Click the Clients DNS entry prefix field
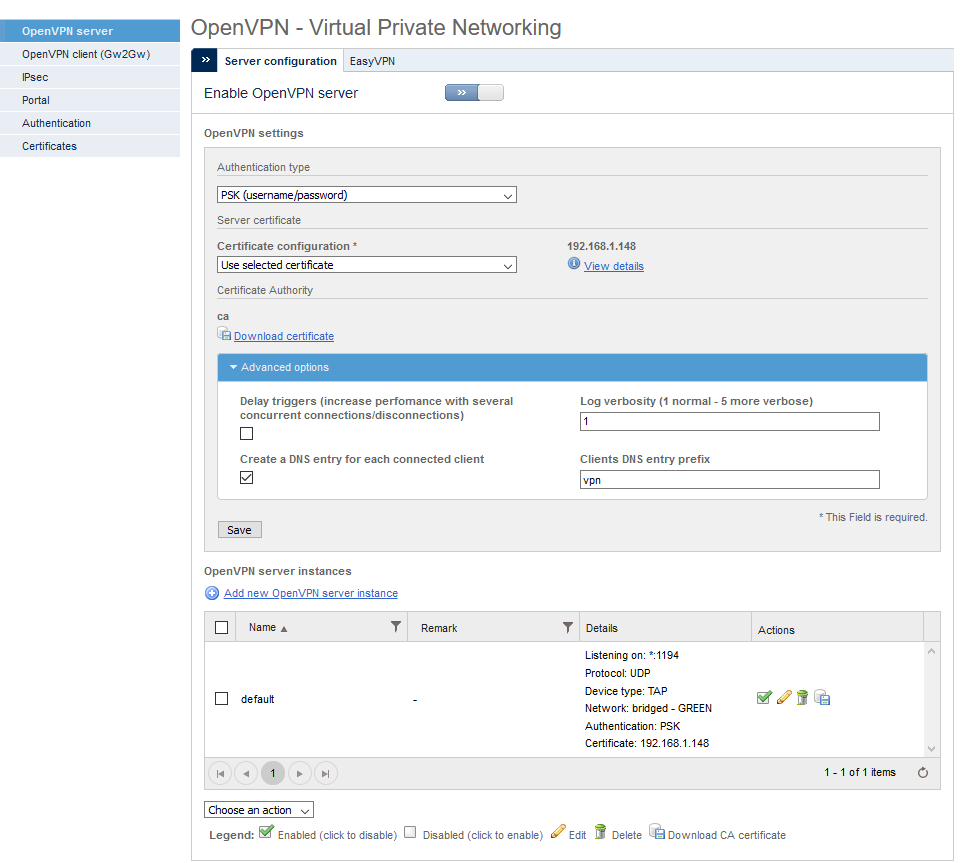This screenshot has height=863, width=963. (x=730, y=480)
